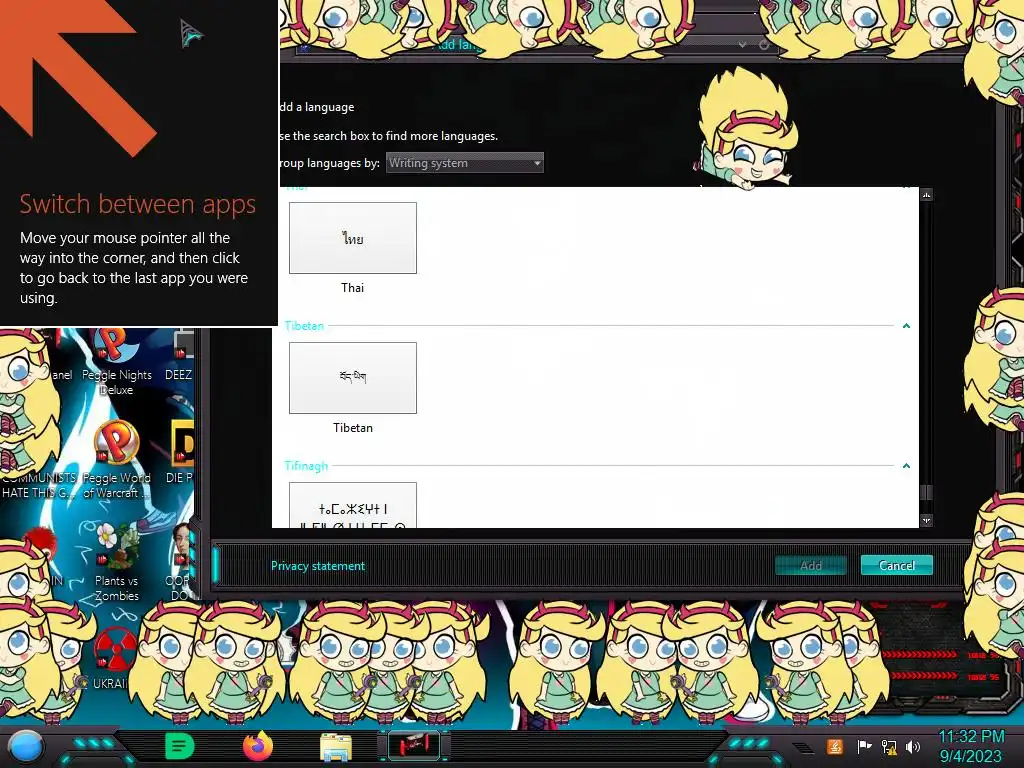The width and height of the screenshot is (1024, 768).
Task: Open the Plants vs Zombies desktop shortcut
Action: pyautogui.click(x=116, y=562)
